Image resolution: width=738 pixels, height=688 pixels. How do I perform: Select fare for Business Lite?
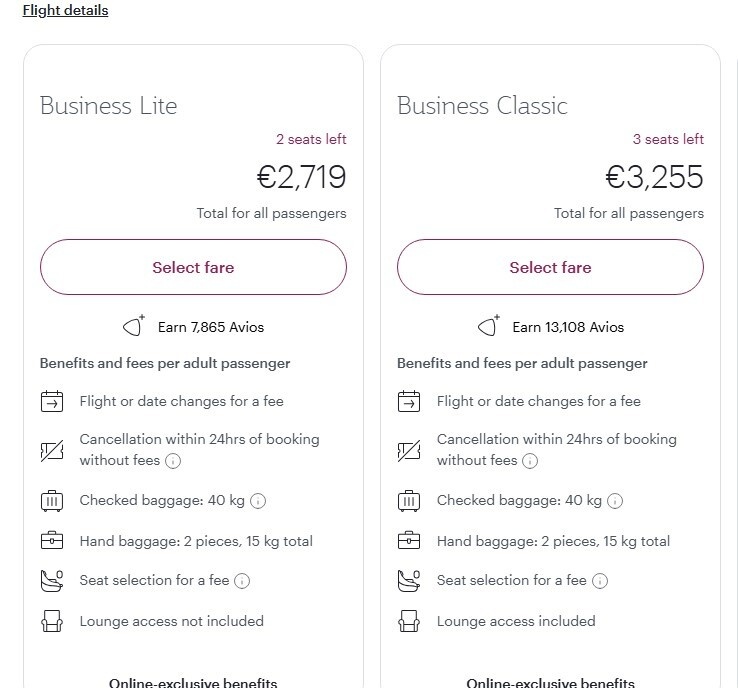193,267
